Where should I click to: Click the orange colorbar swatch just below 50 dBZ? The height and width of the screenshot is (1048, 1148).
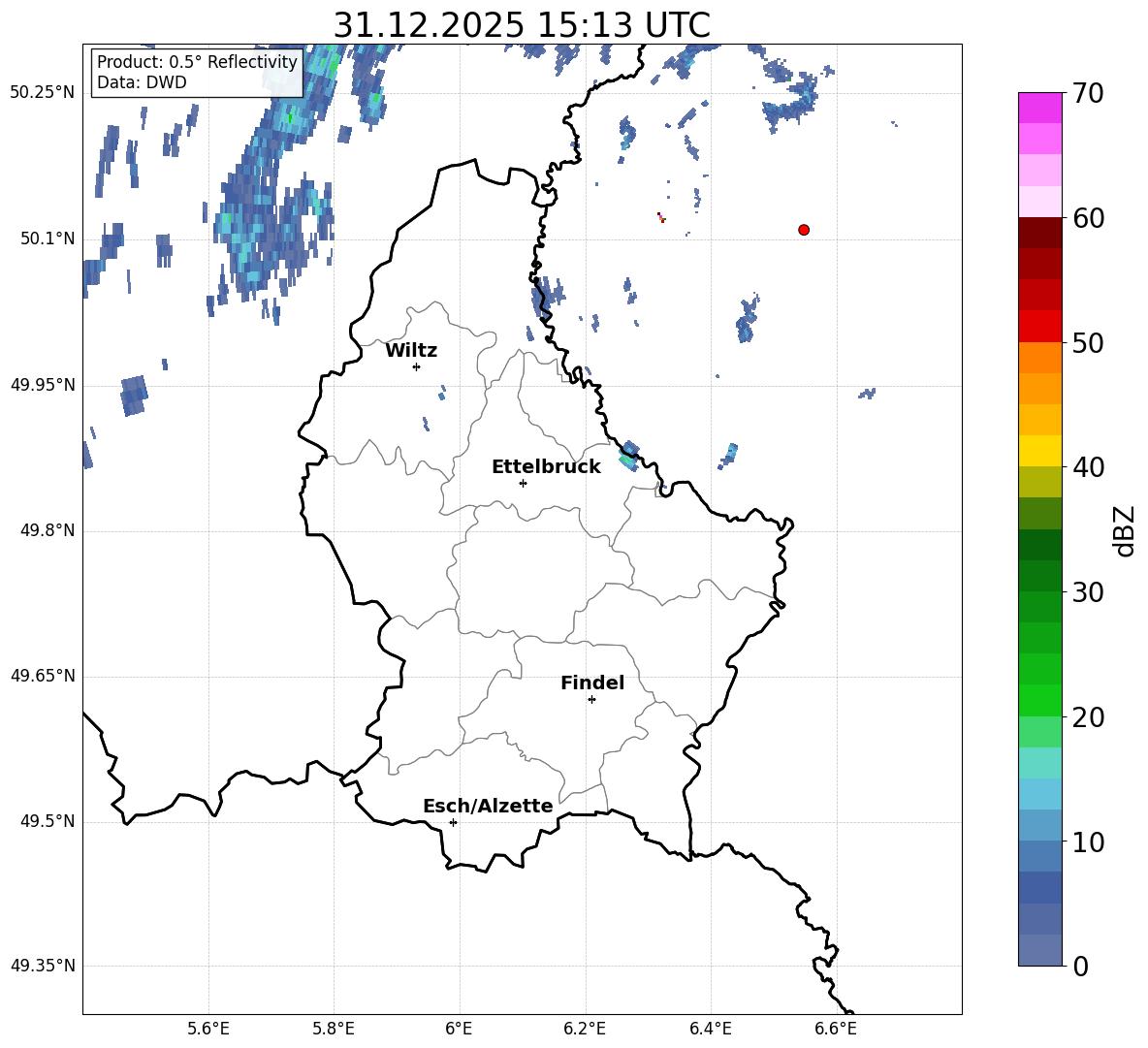point(1040,358)
